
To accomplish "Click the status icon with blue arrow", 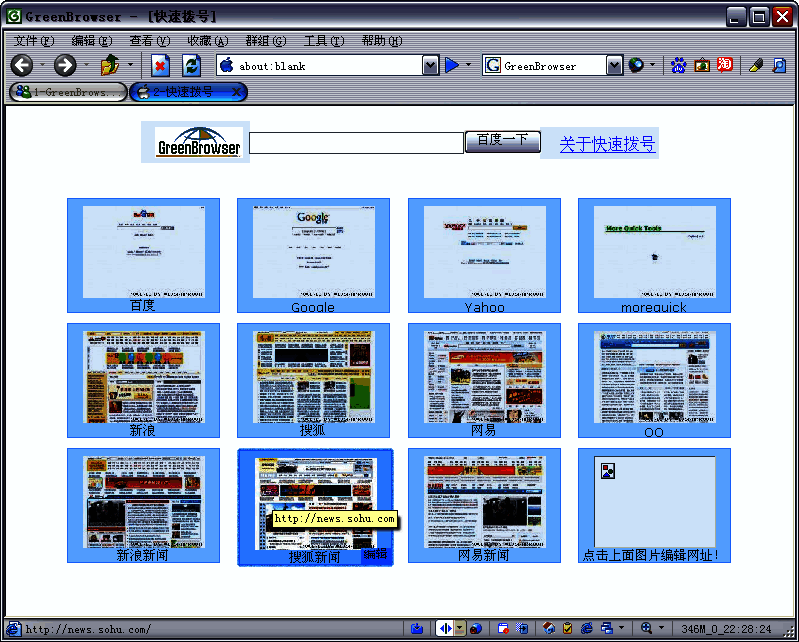I will pyautogui.click(x=522, y=628).
